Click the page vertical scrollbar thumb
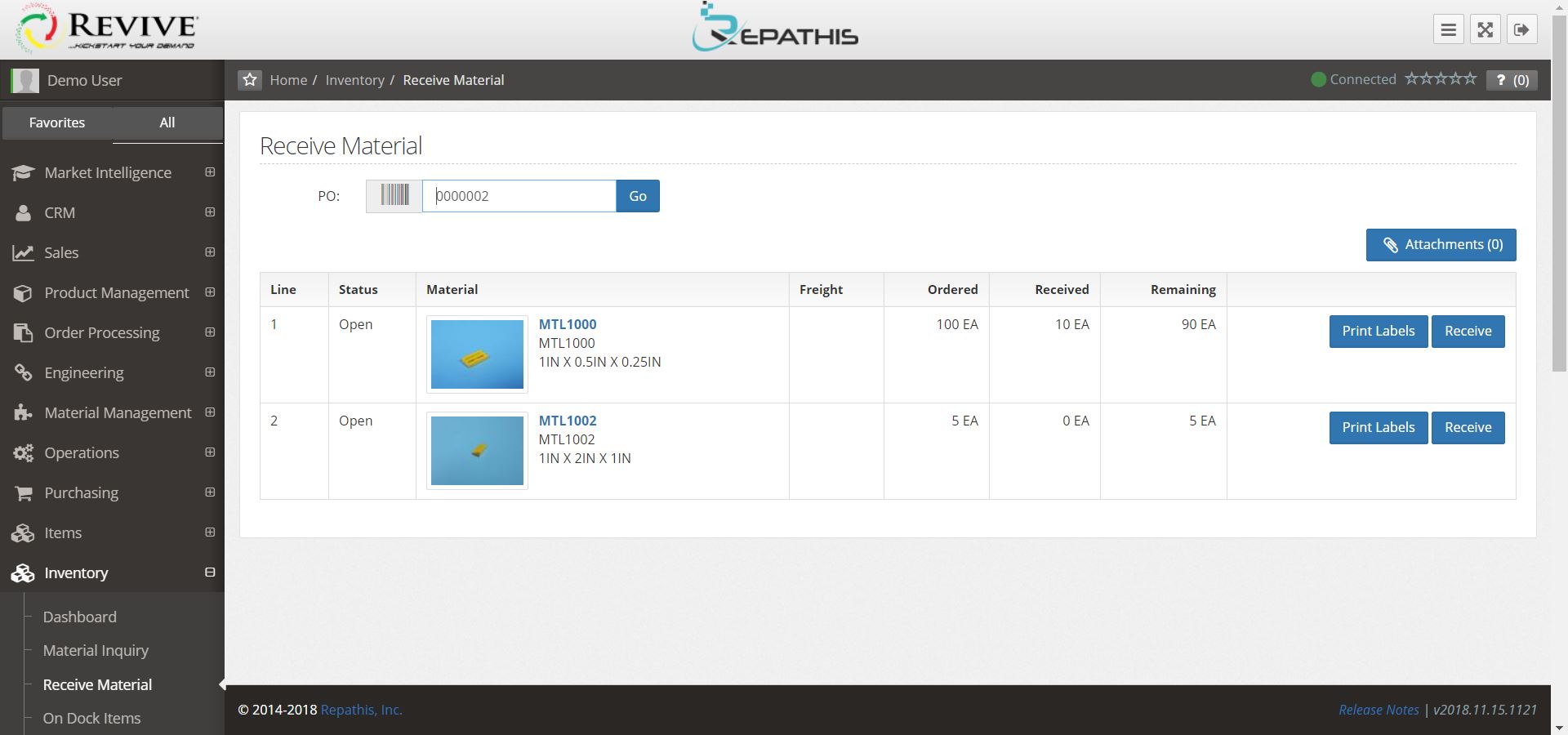1568x735 pixels. pos(1559,192)
